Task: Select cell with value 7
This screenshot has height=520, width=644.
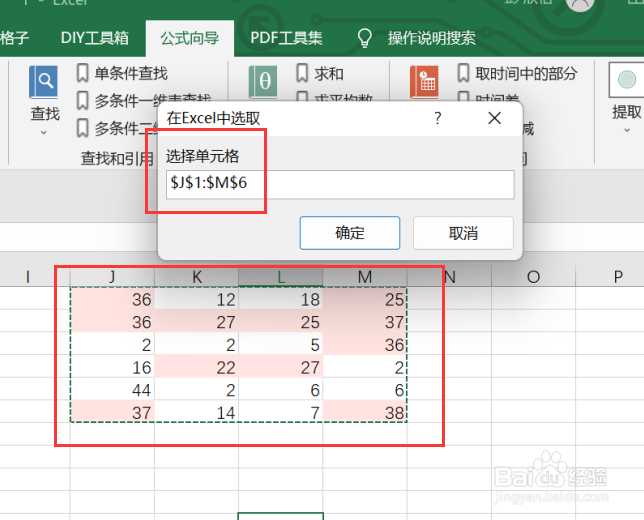Action: point(281,412)
